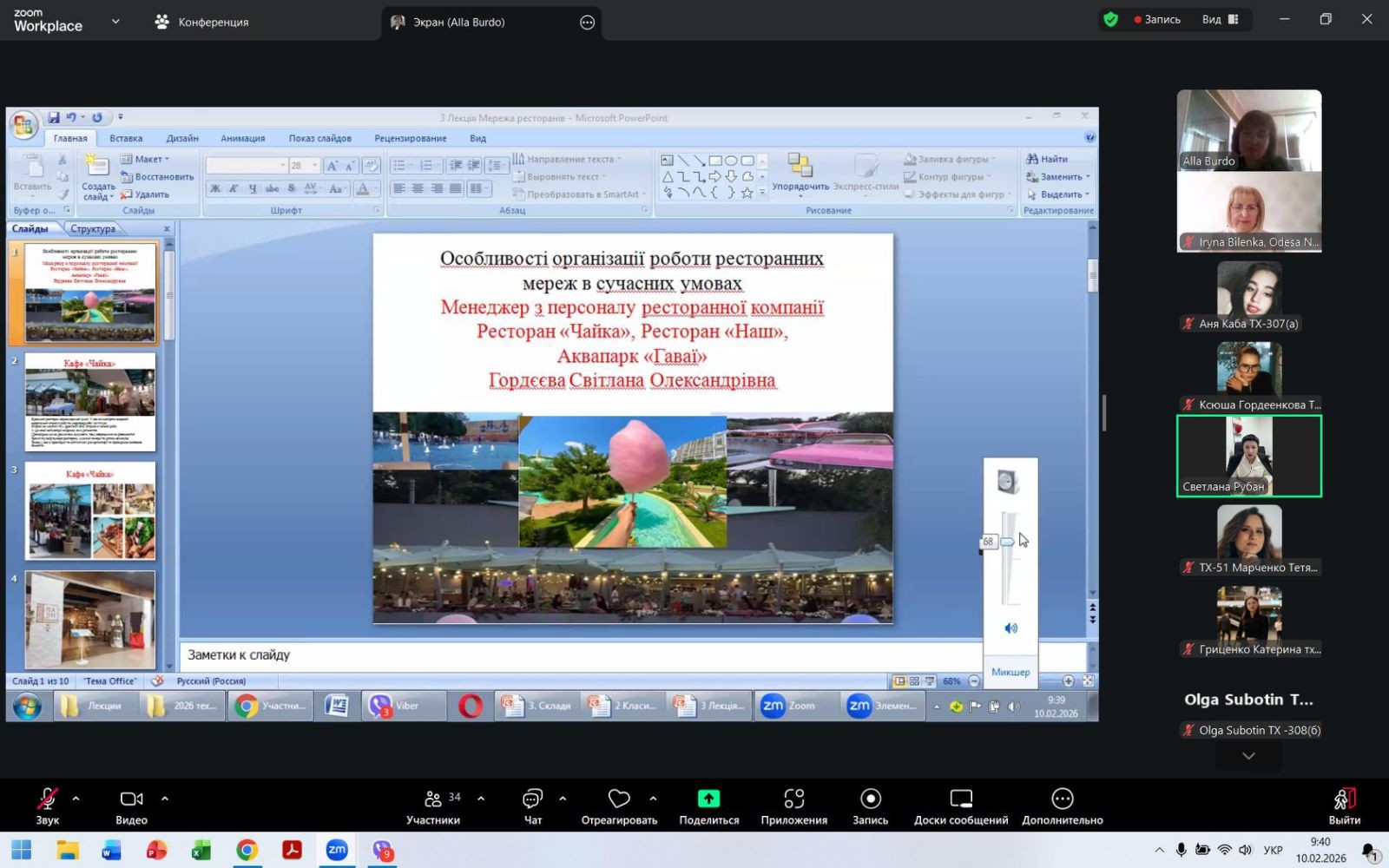Open Google Chrome from Windows taskbar
The height and width of the screenshot is (868, 1389).
point(247,850)
